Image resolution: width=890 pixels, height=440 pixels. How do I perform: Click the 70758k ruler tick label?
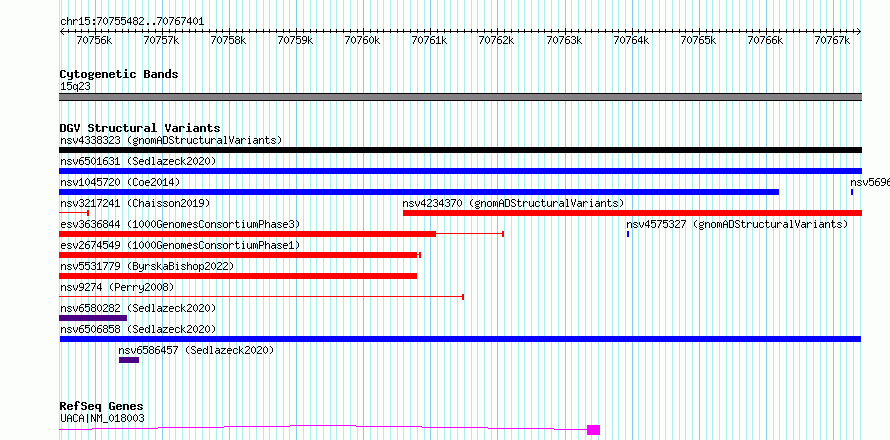228,40
